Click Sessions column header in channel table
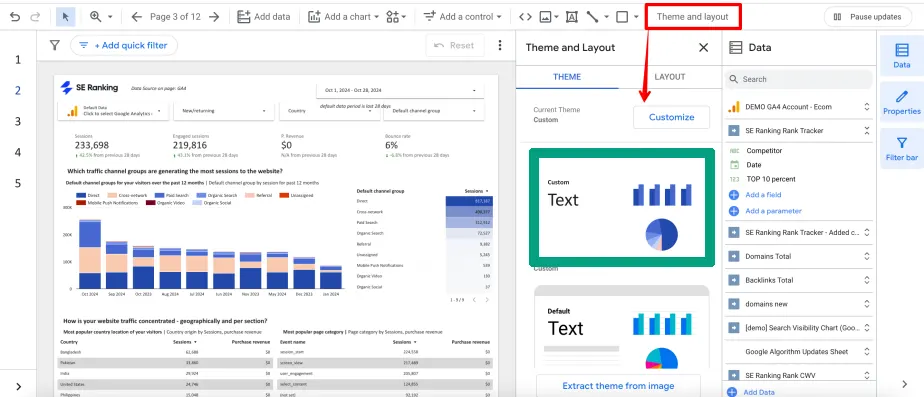 click(477, 191)
